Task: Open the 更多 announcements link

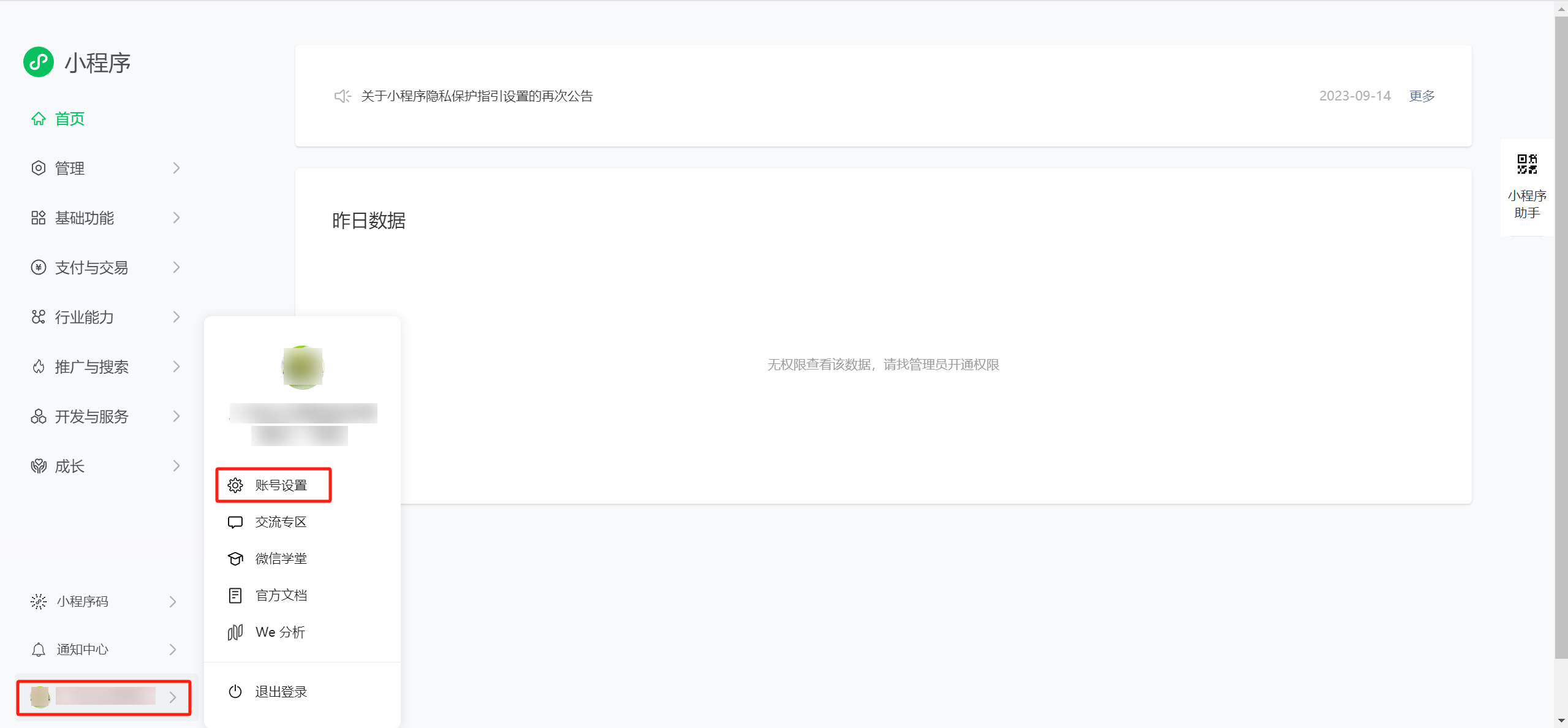Action: click(1422, 96)
